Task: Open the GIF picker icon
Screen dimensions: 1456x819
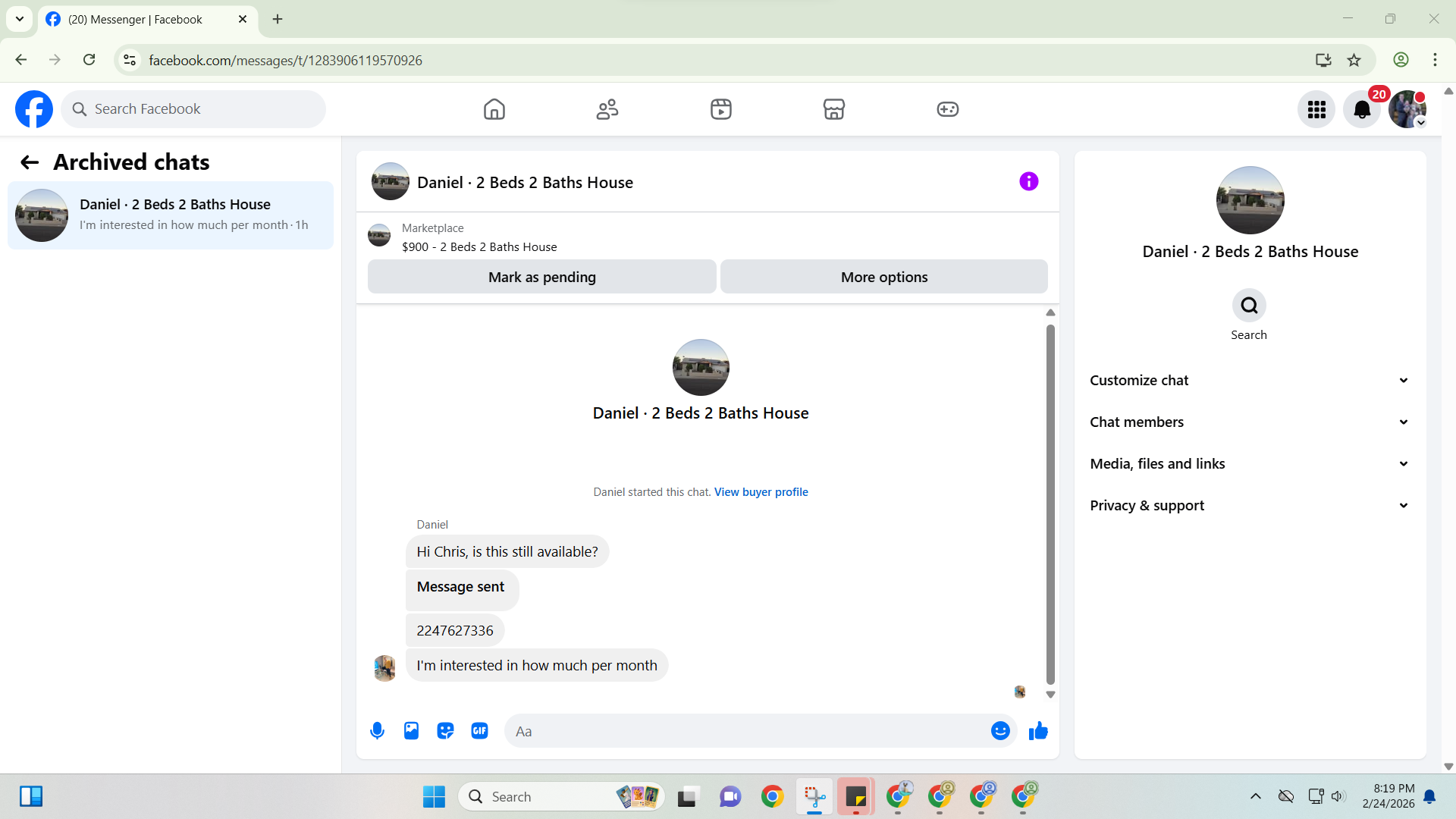Action: (x=479, y=731)
